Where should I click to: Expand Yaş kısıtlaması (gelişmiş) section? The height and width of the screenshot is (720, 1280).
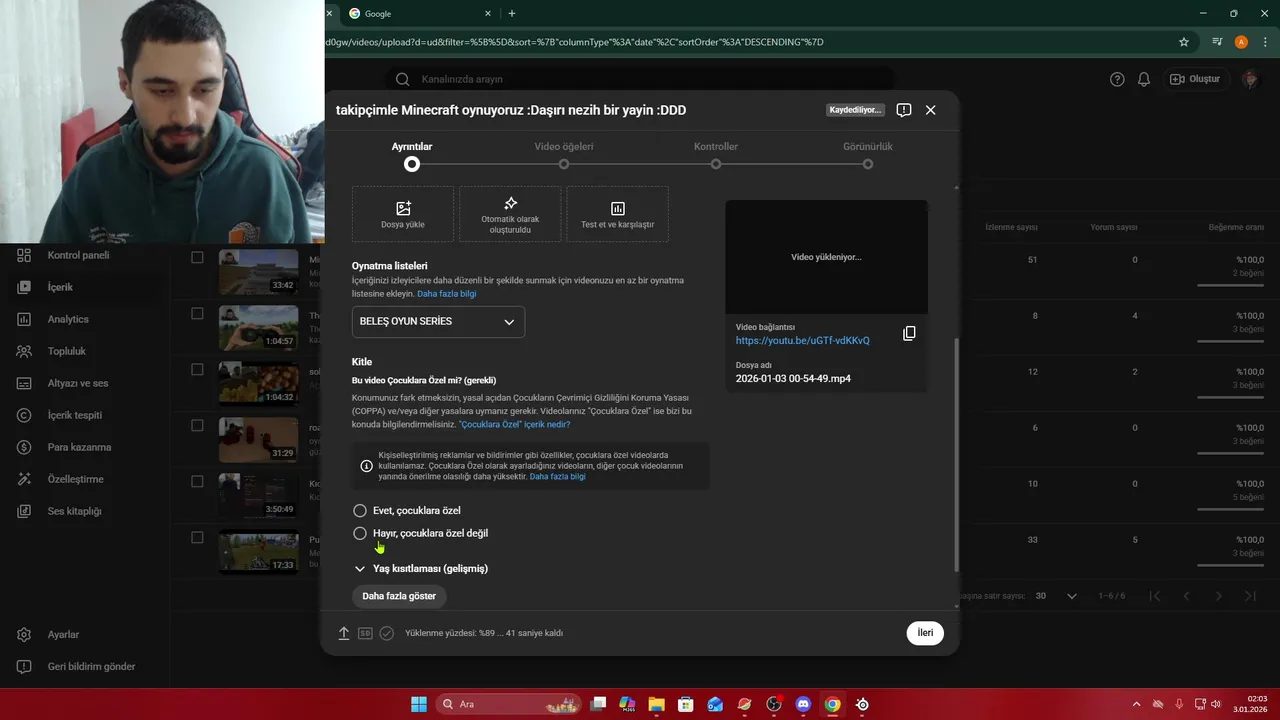click(421, 568)
